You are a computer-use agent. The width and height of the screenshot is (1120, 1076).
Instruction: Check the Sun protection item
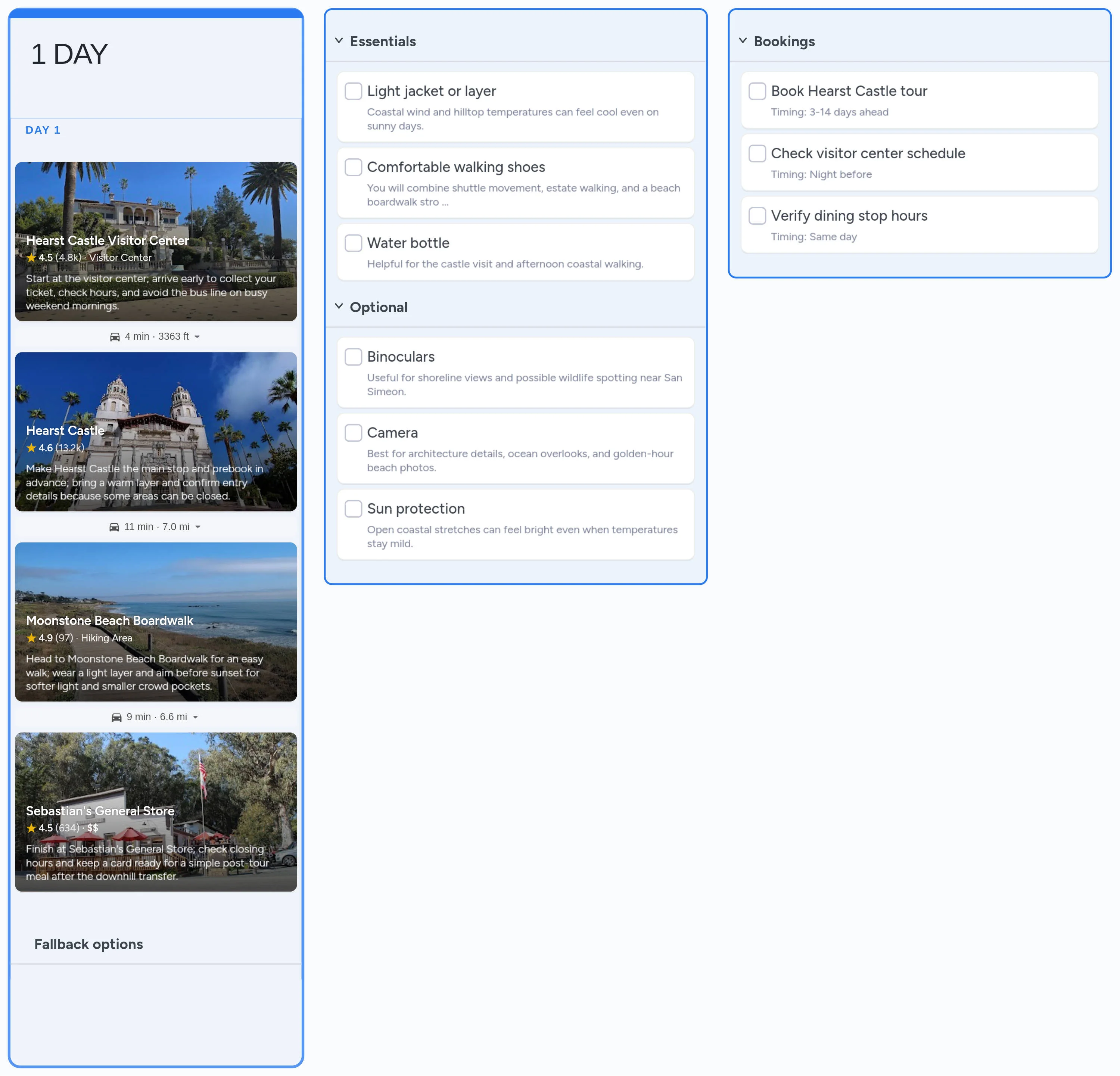tap(353, 508)
